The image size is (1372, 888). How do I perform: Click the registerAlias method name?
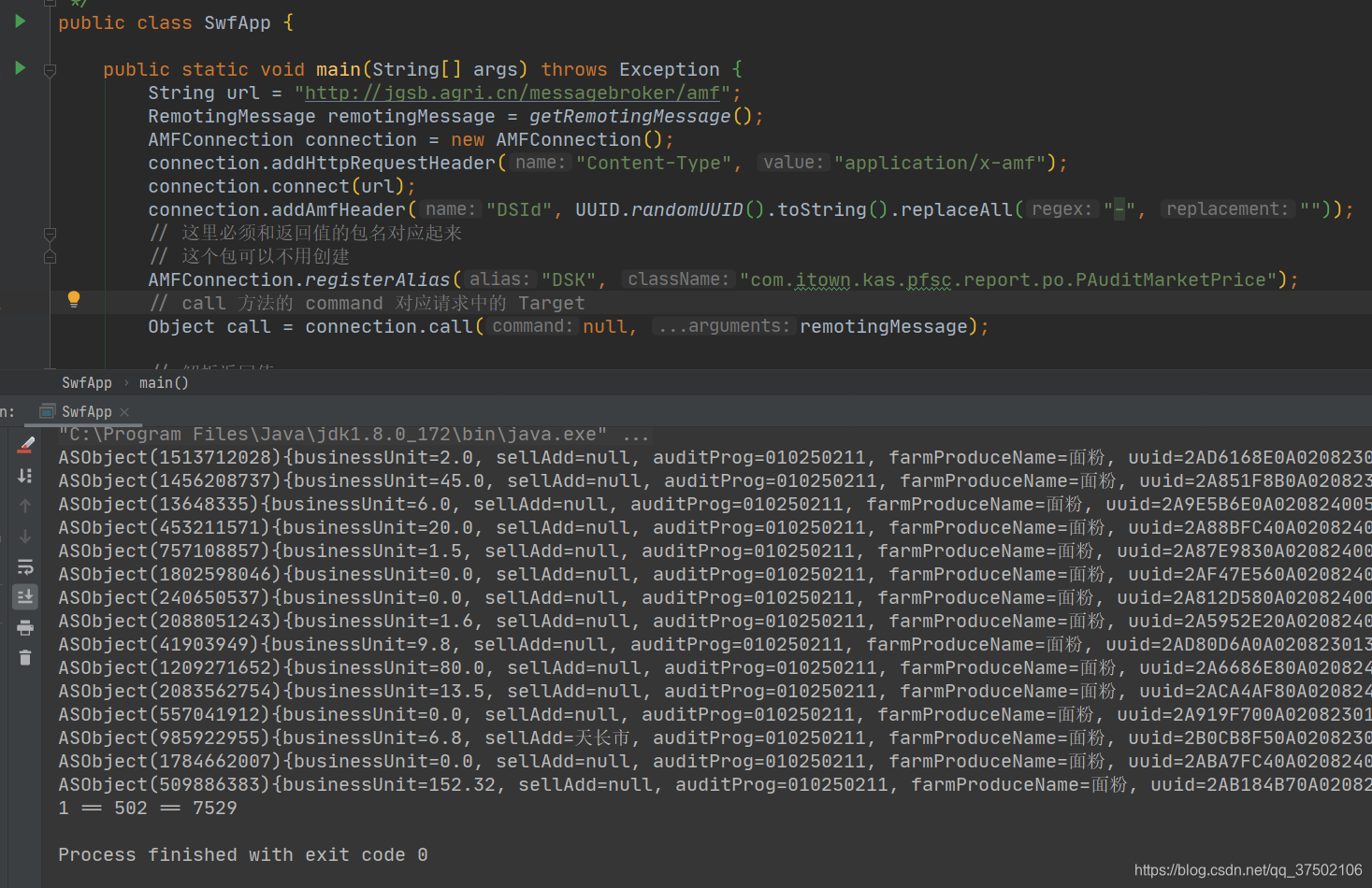point(378,279)
